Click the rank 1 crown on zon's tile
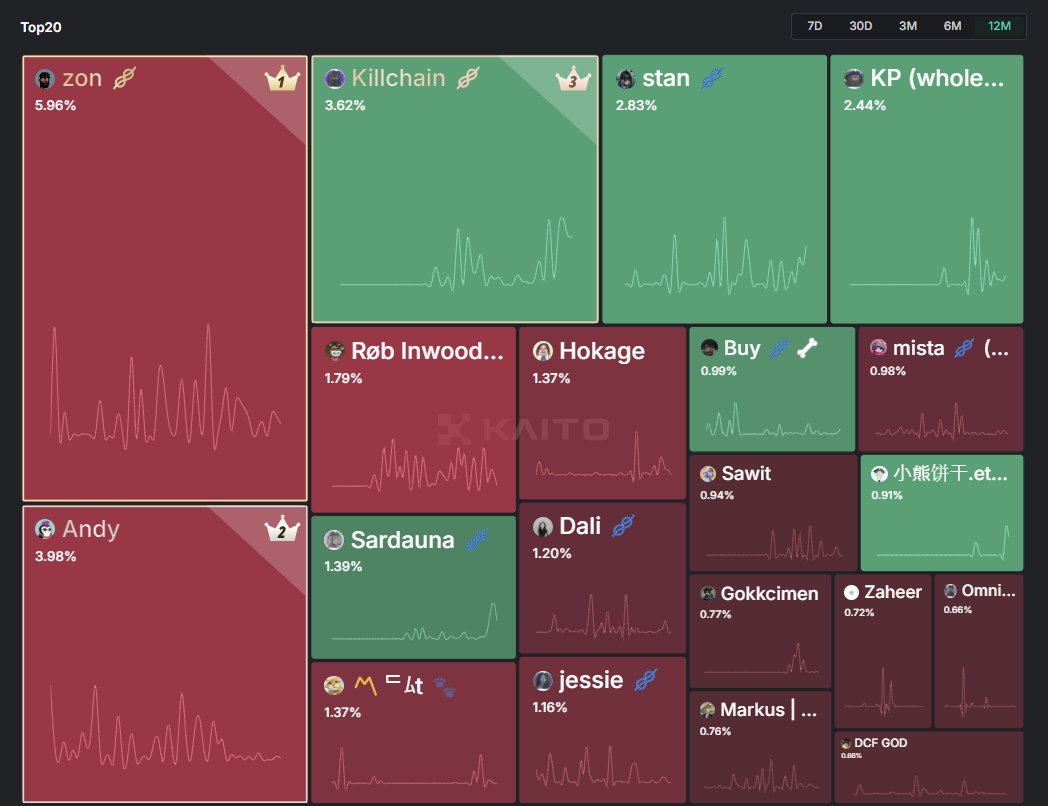 [281, 79]
